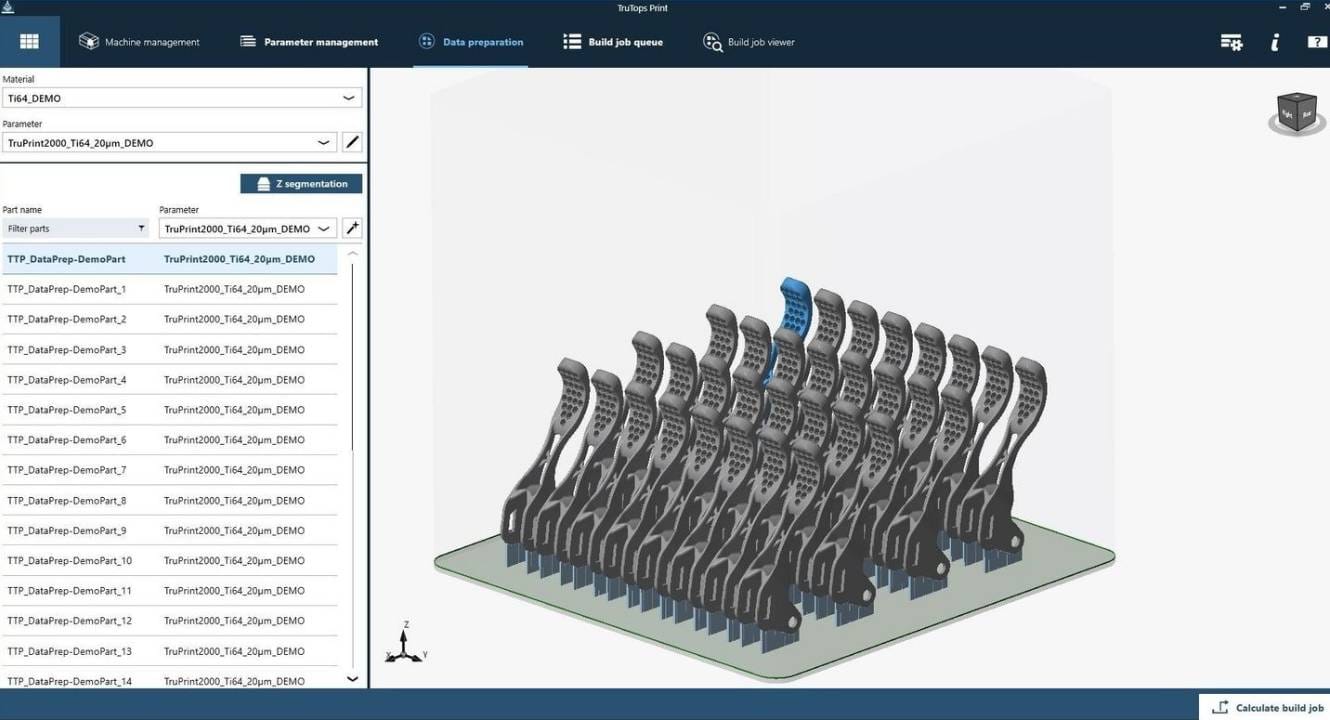Open the Build job viewer tab
The height and width of the screenshot is (720, 1330).
click(x=749, y=42)
